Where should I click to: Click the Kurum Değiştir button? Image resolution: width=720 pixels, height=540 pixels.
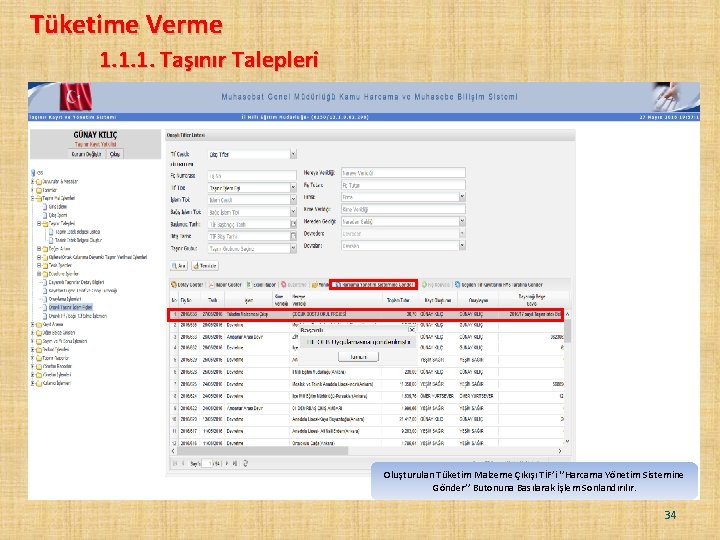click(x=86, y=154)
